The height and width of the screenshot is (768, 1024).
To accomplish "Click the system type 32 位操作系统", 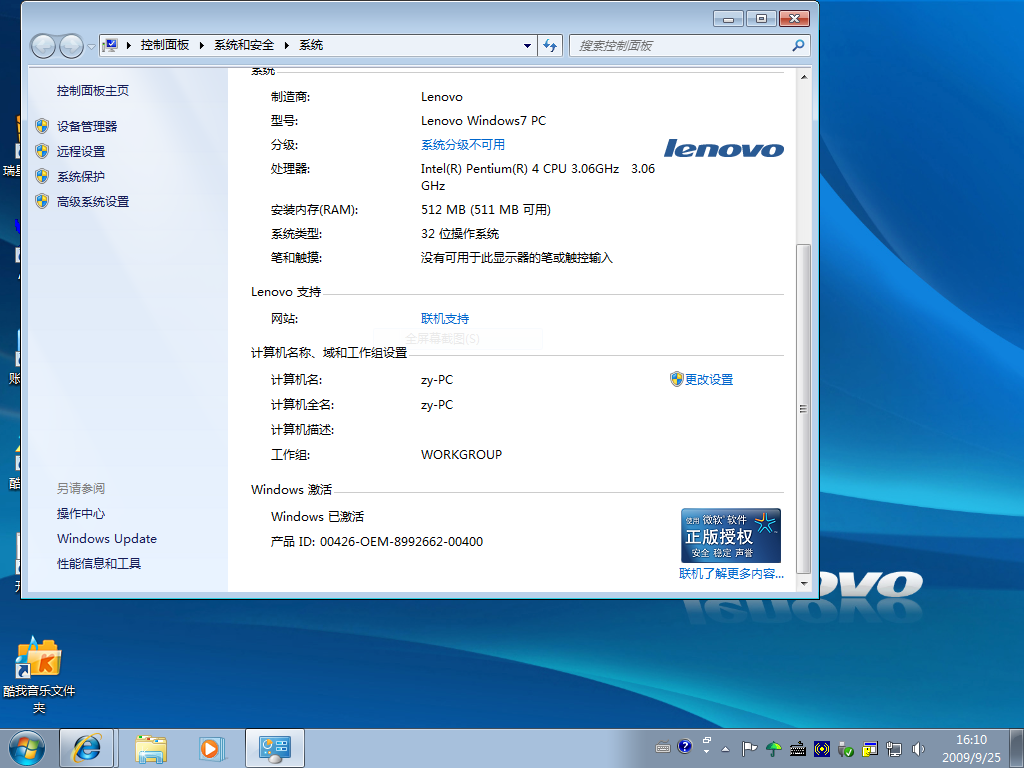I will click(460, 234).
